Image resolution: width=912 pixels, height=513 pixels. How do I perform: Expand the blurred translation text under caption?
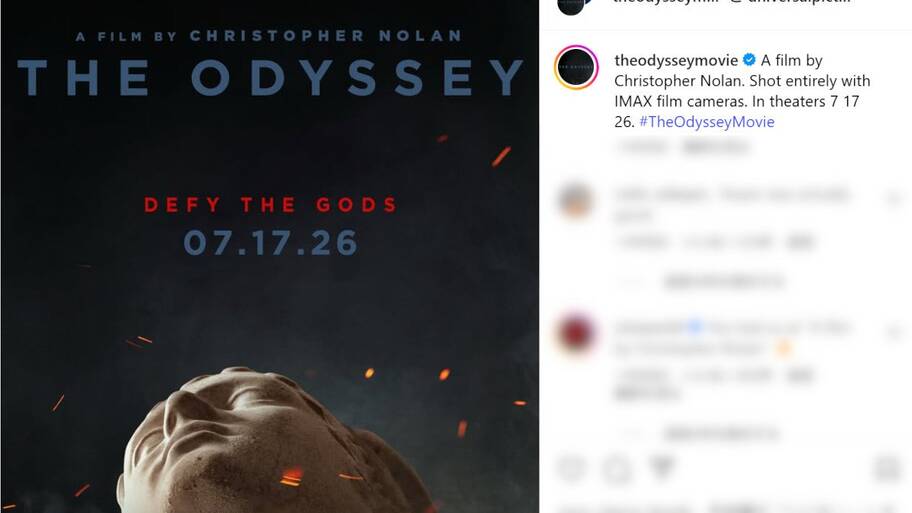(715, 147)
